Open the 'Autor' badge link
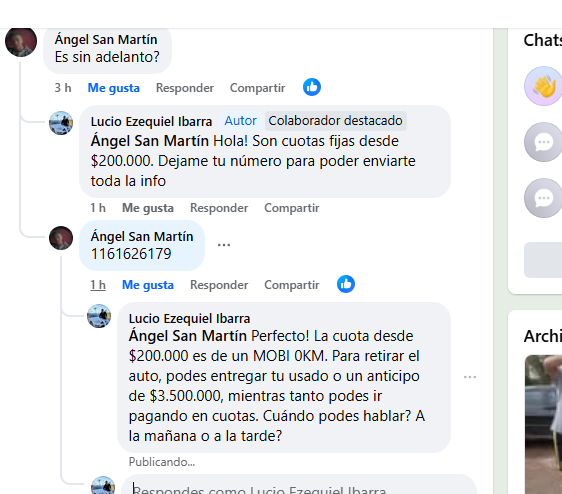Screen dimensions: 562x494 point(240,121)
